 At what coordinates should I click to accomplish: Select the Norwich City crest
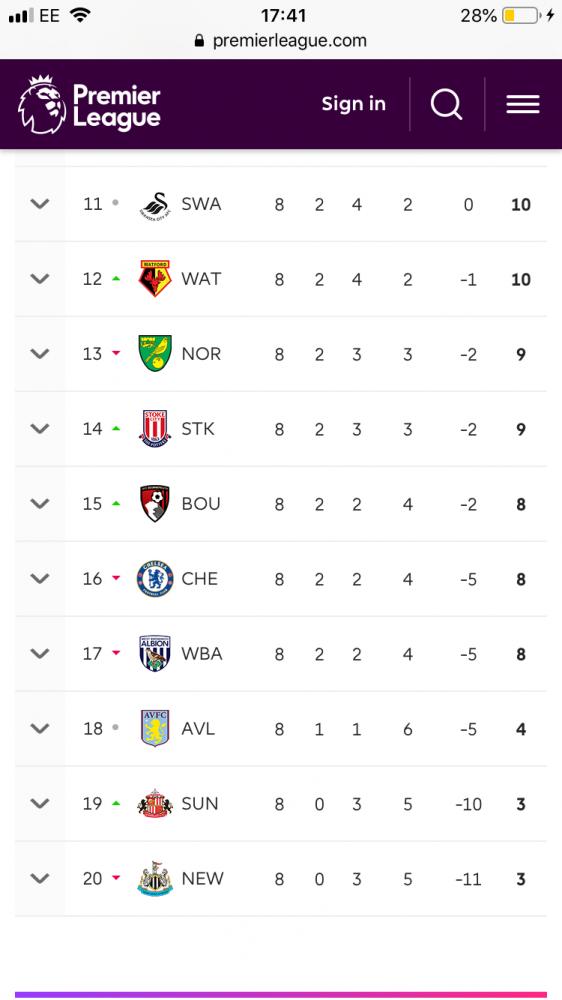[155, 353]
